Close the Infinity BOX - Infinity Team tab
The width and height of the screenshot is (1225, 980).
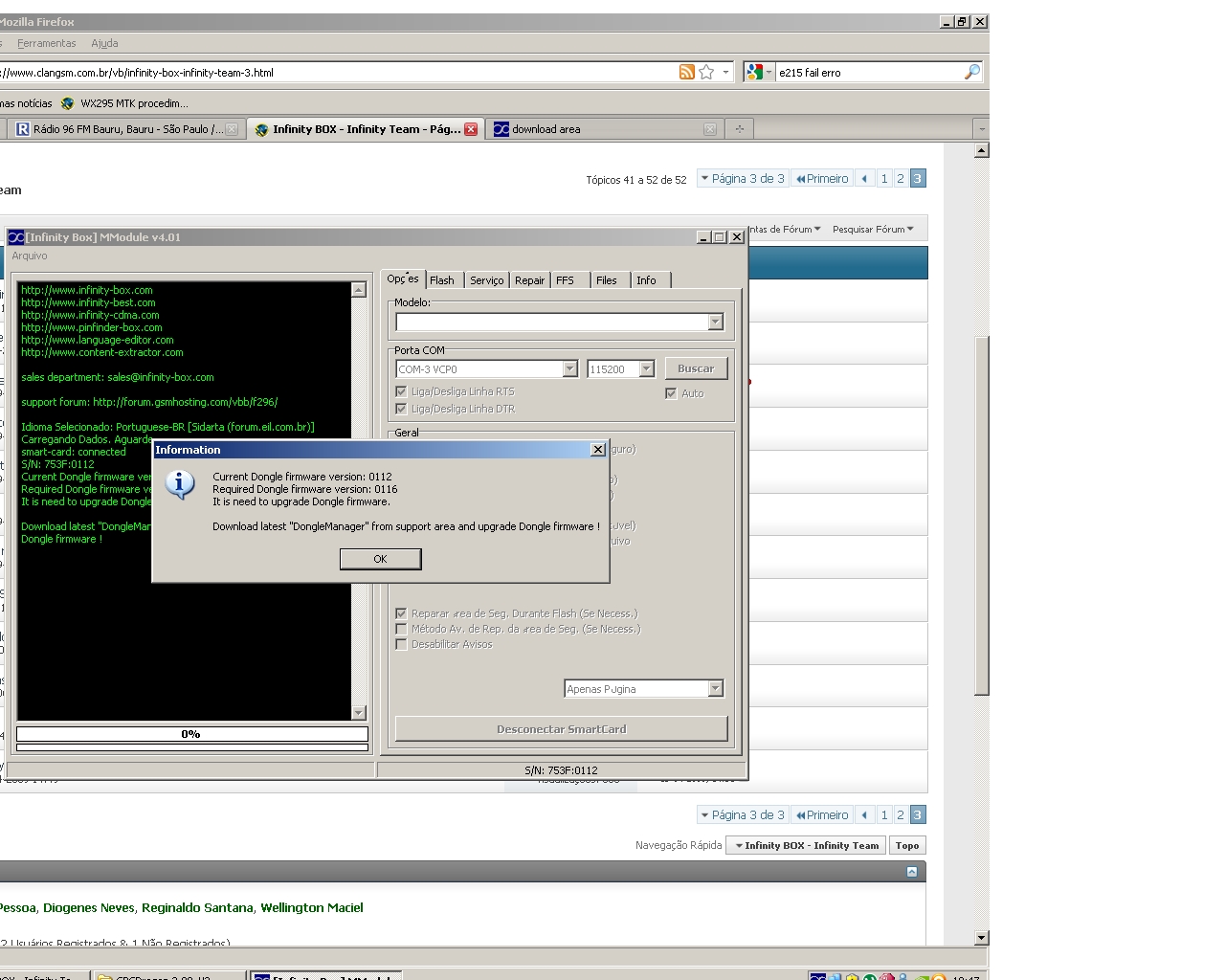coord(471,129)
